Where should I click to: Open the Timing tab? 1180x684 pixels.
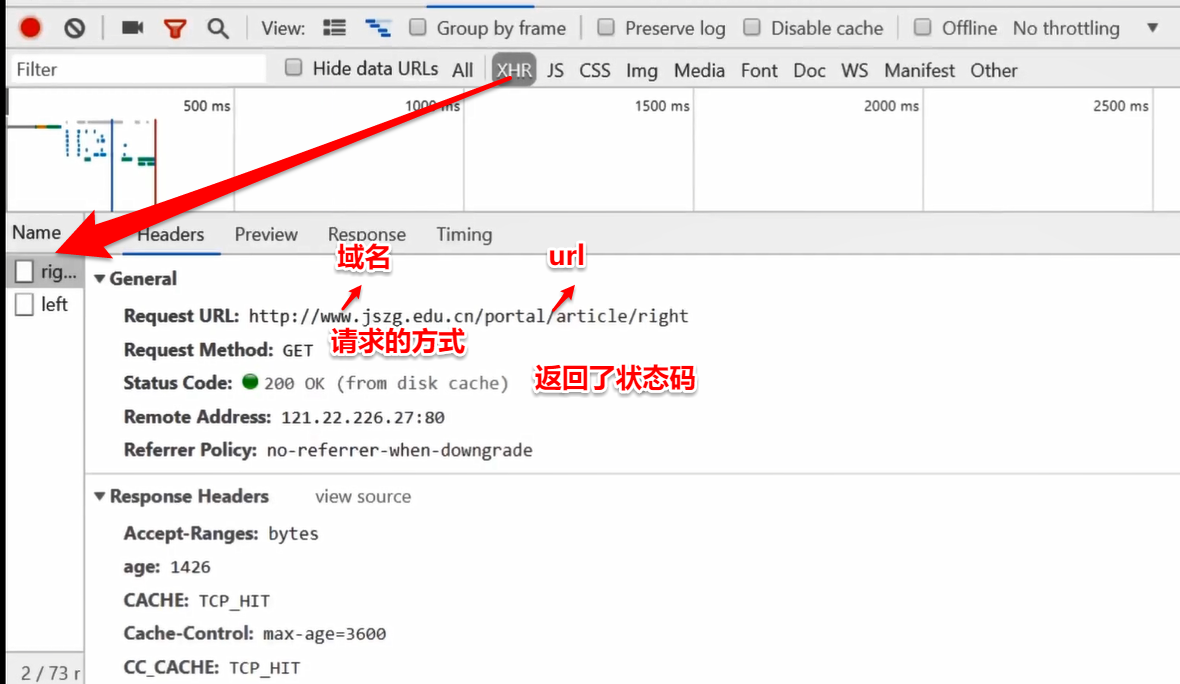pyautogui.click(x=464, y=234)
